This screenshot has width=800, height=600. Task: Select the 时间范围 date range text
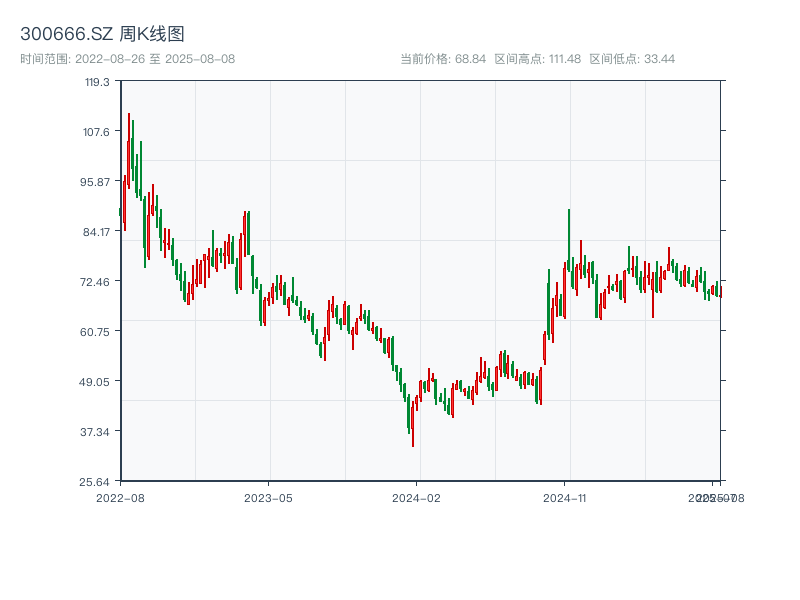coord(128,59)
